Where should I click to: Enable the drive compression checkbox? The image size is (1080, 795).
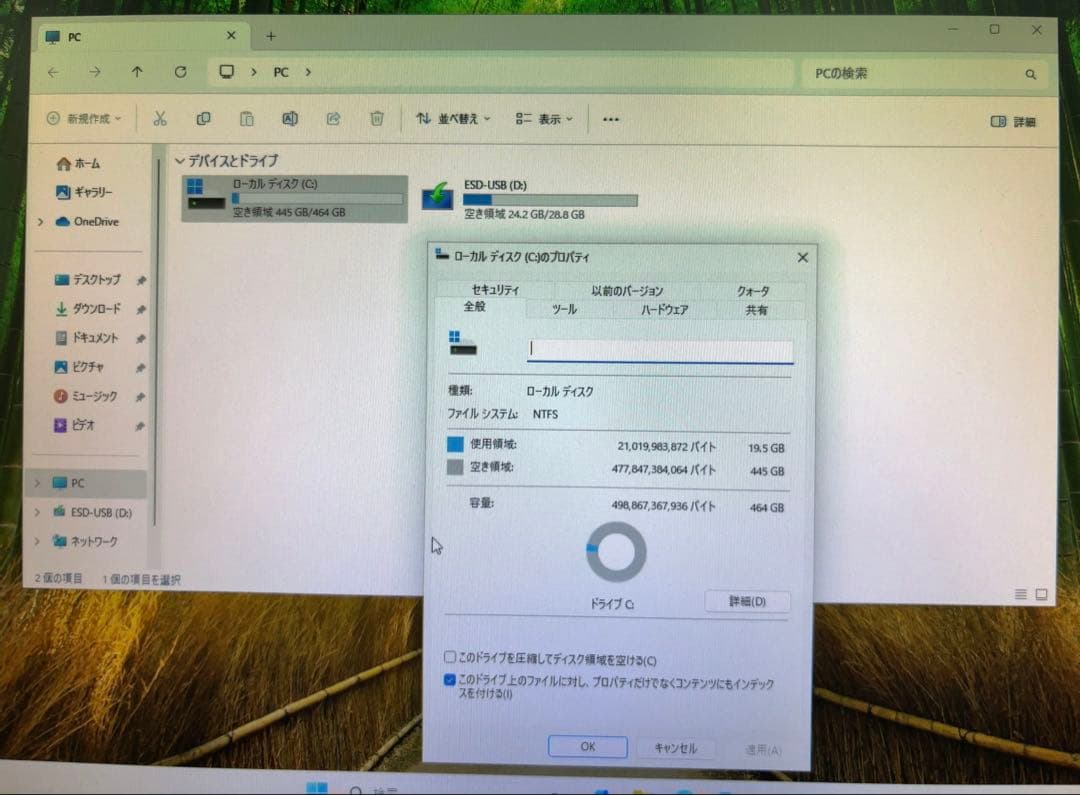tap(450, 657)
